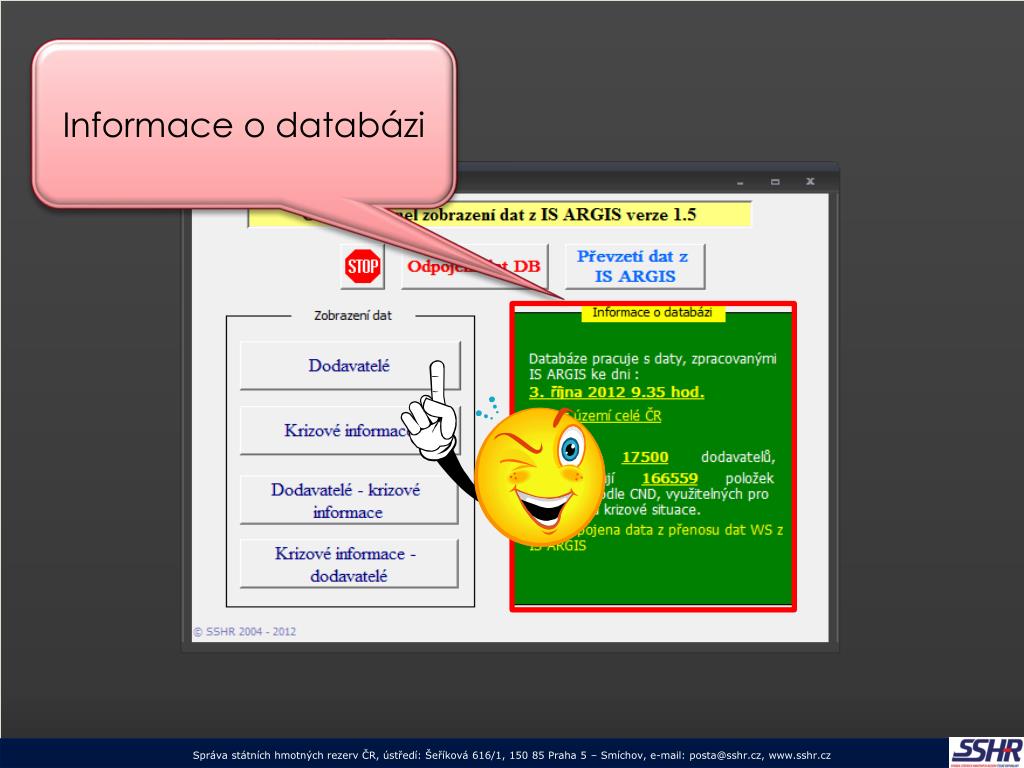
Task: Maximize the ARGIS panel window
Action: 775,182
